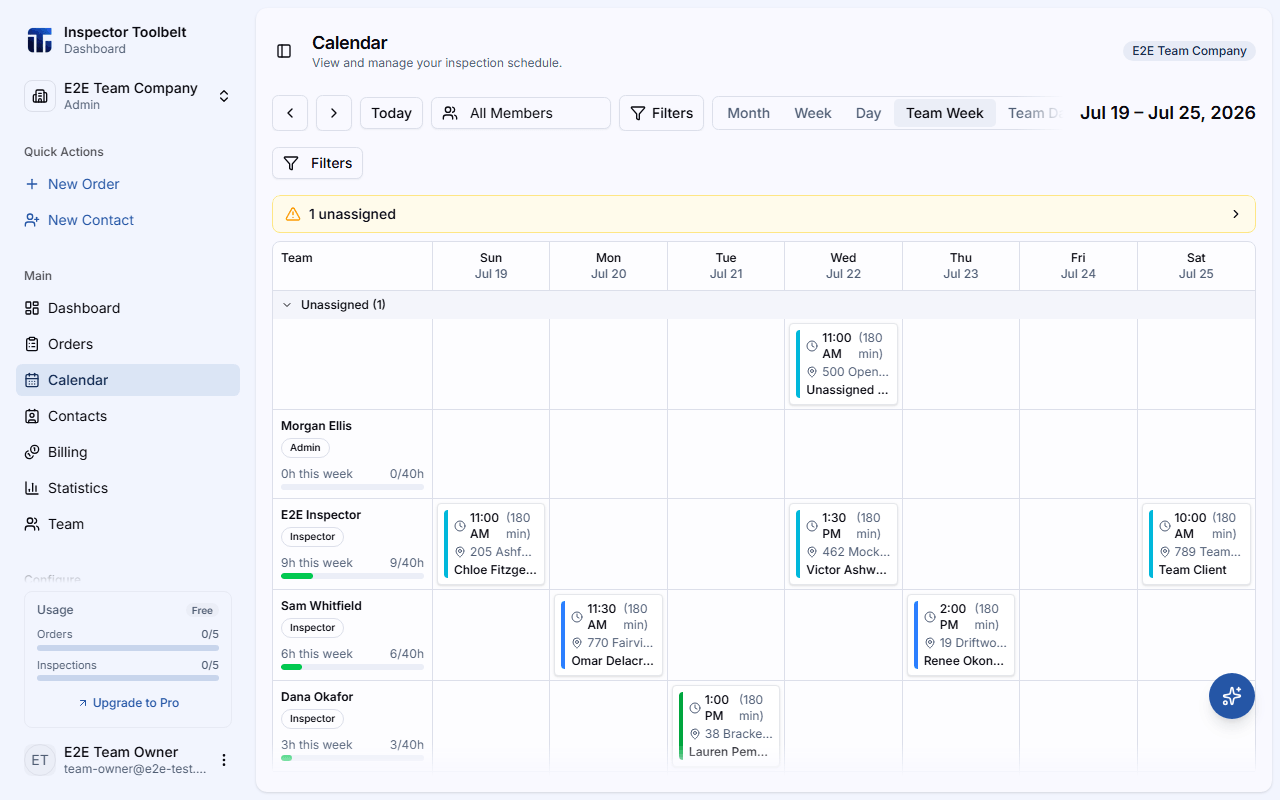Switch to Week view
The image size is (1280, 800).
coord(813,113)
